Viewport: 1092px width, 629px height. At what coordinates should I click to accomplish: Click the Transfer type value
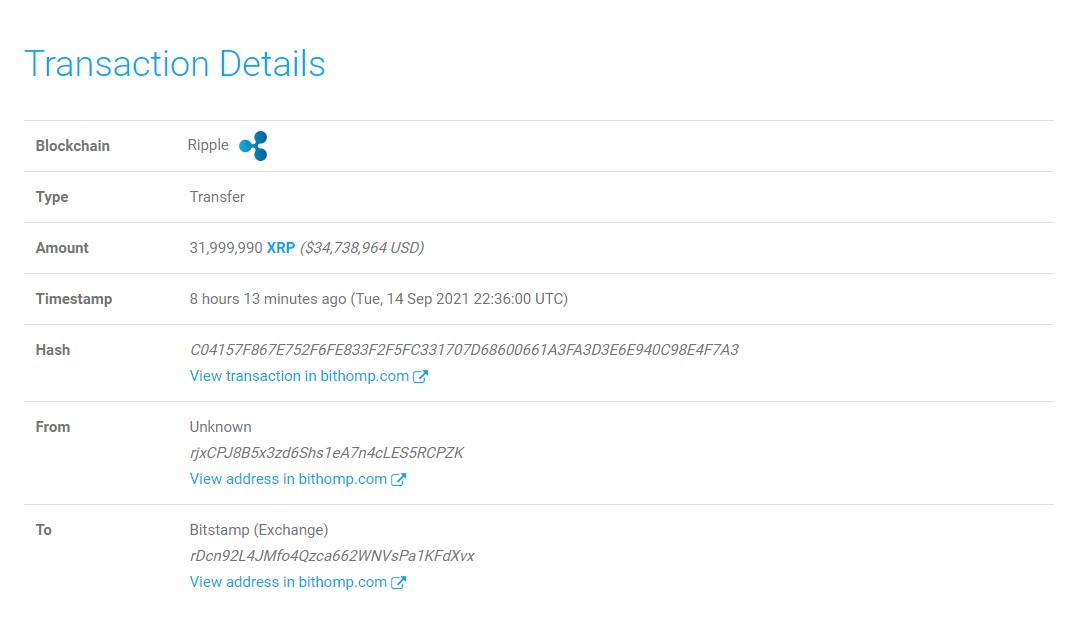pyautogui.click(x=217, y=197)
